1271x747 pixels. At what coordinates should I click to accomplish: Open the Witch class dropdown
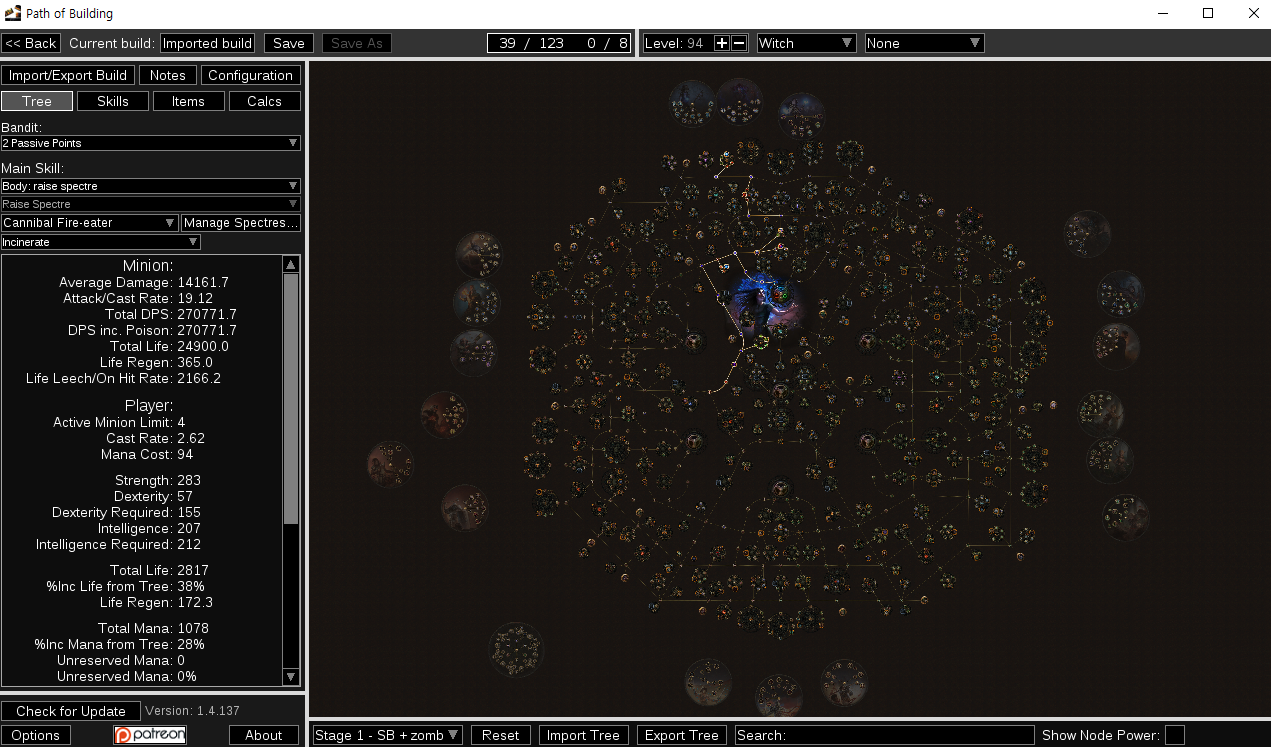tap(806, 43)
